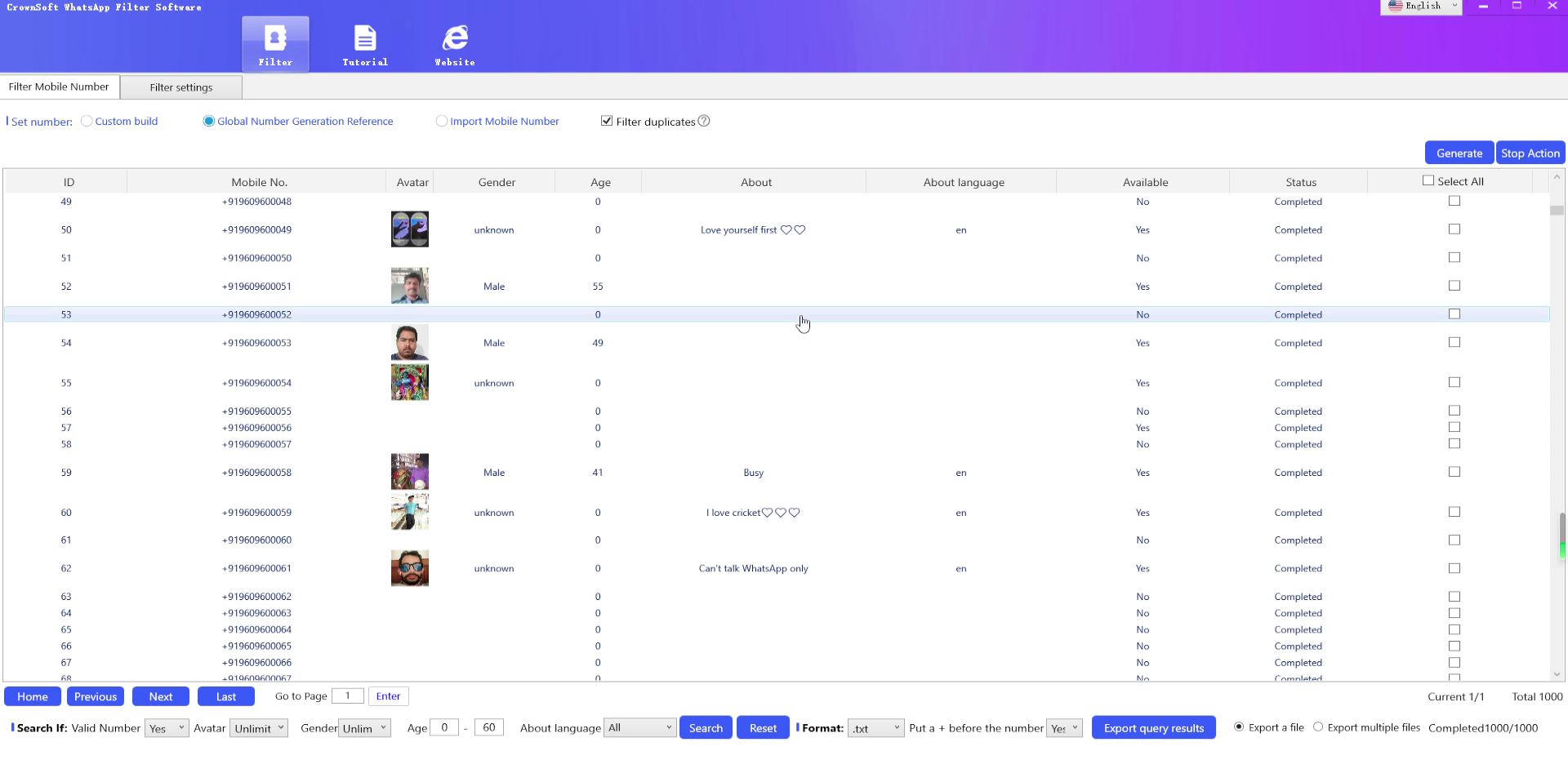Jump to the Last page
The width and height of the screenshot is (1568, 760).
tap(226, 696)
